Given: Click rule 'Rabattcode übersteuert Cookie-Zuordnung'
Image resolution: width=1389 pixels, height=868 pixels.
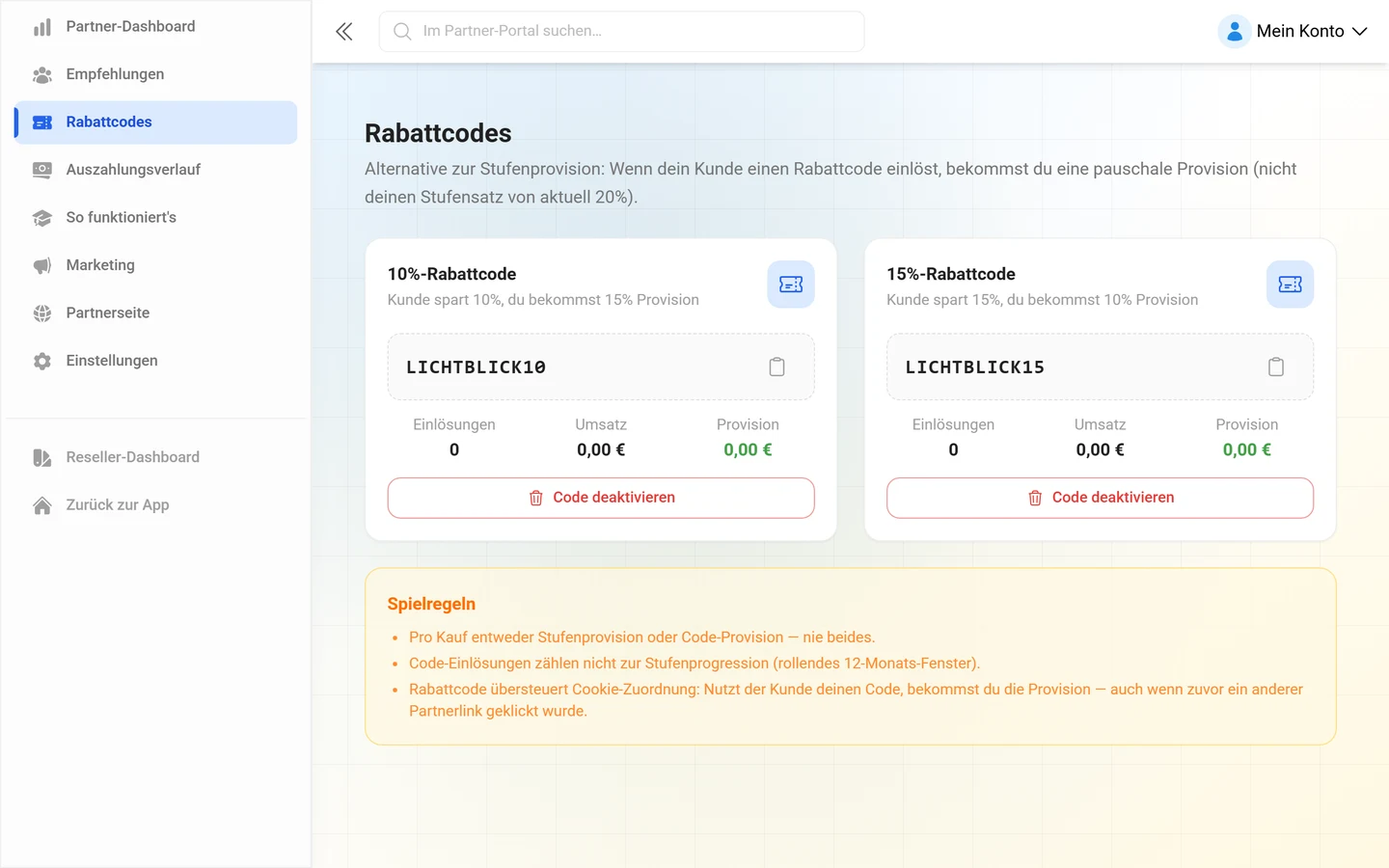Looking at the screenshot, I should point(856,700).
